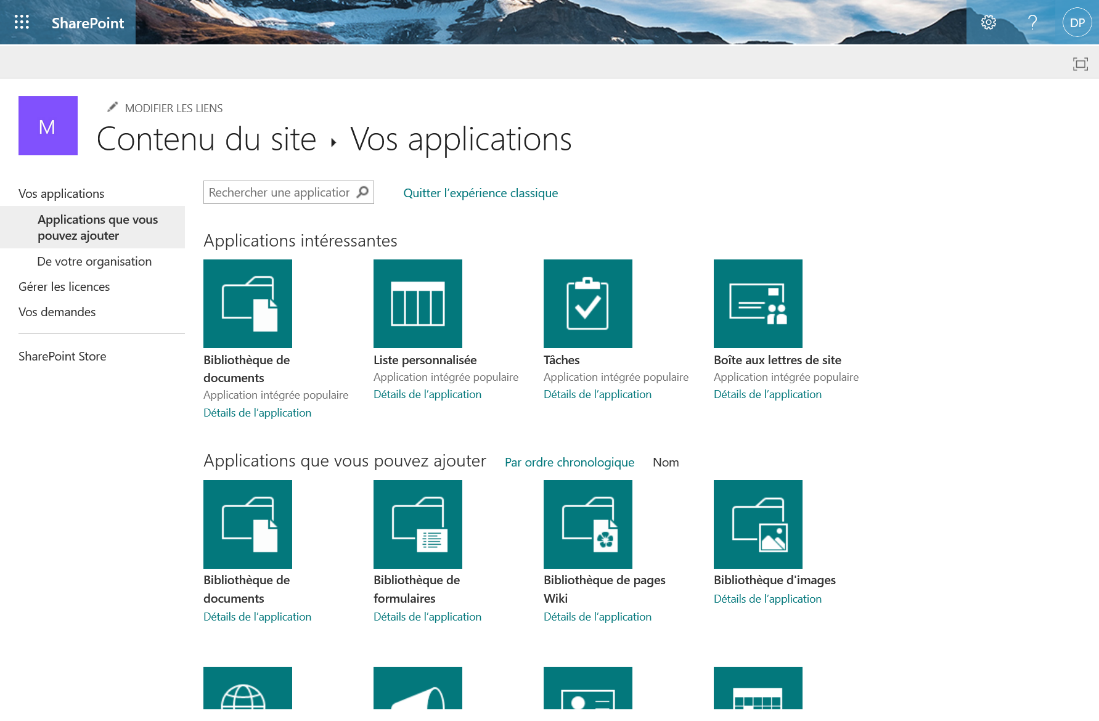Click the purple M site logo
Viewport: 1099px width, 721px height.
(48, 125)
